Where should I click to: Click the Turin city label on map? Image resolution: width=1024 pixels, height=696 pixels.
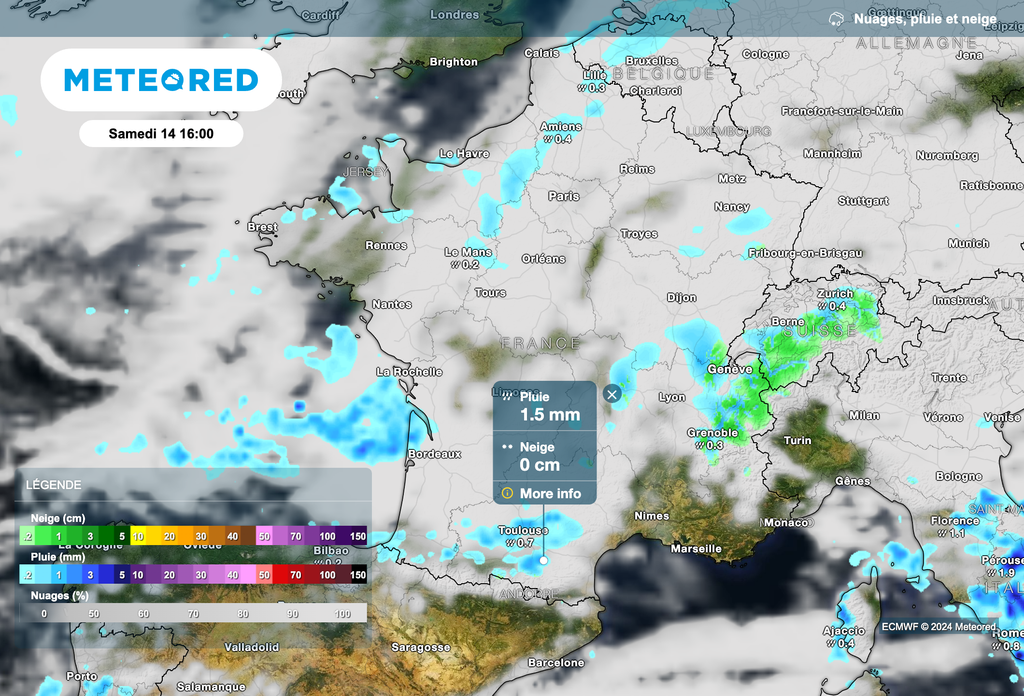(x=797, y=441)
